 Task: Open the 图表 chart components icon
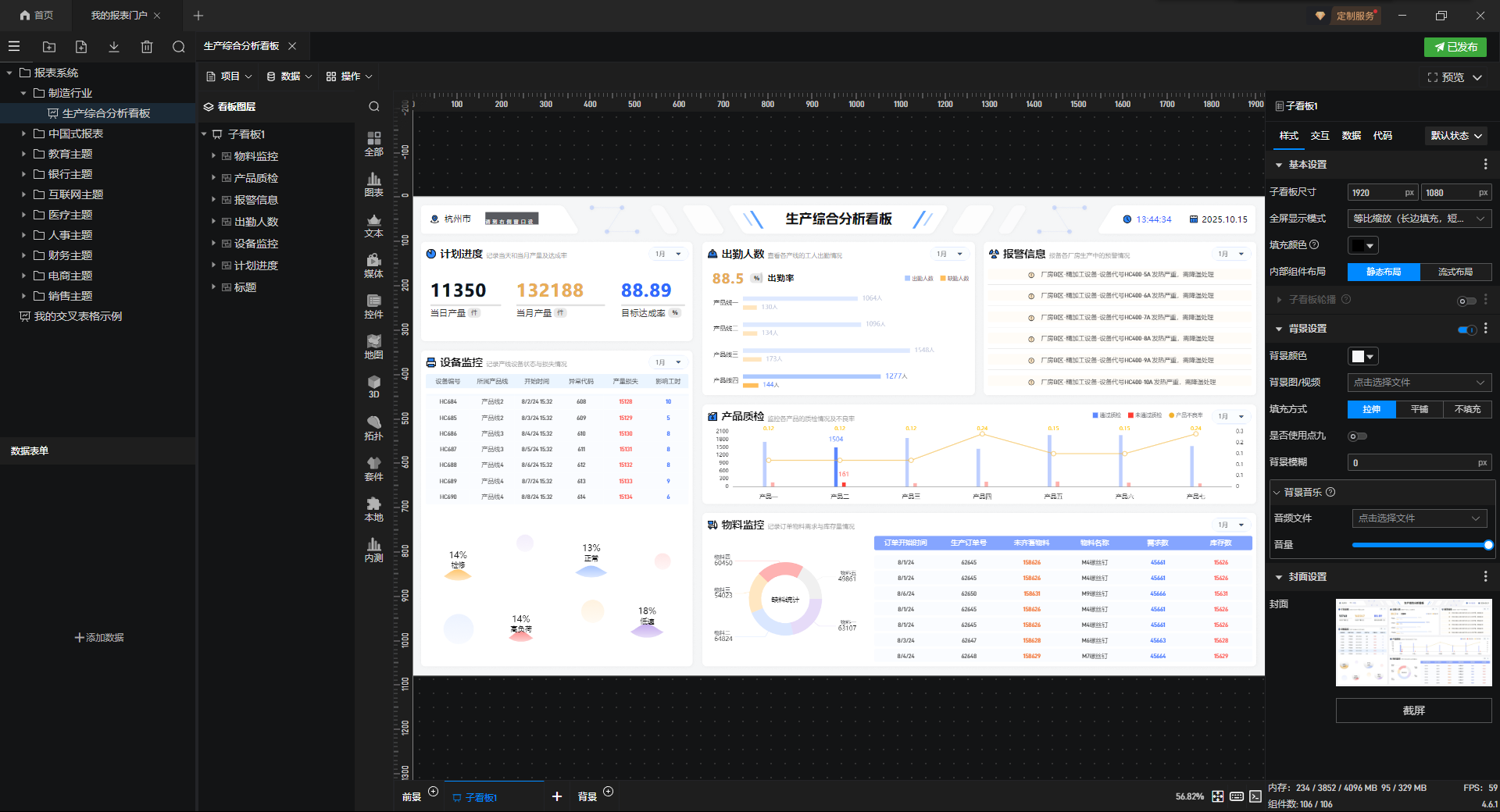tap(373, 184)
